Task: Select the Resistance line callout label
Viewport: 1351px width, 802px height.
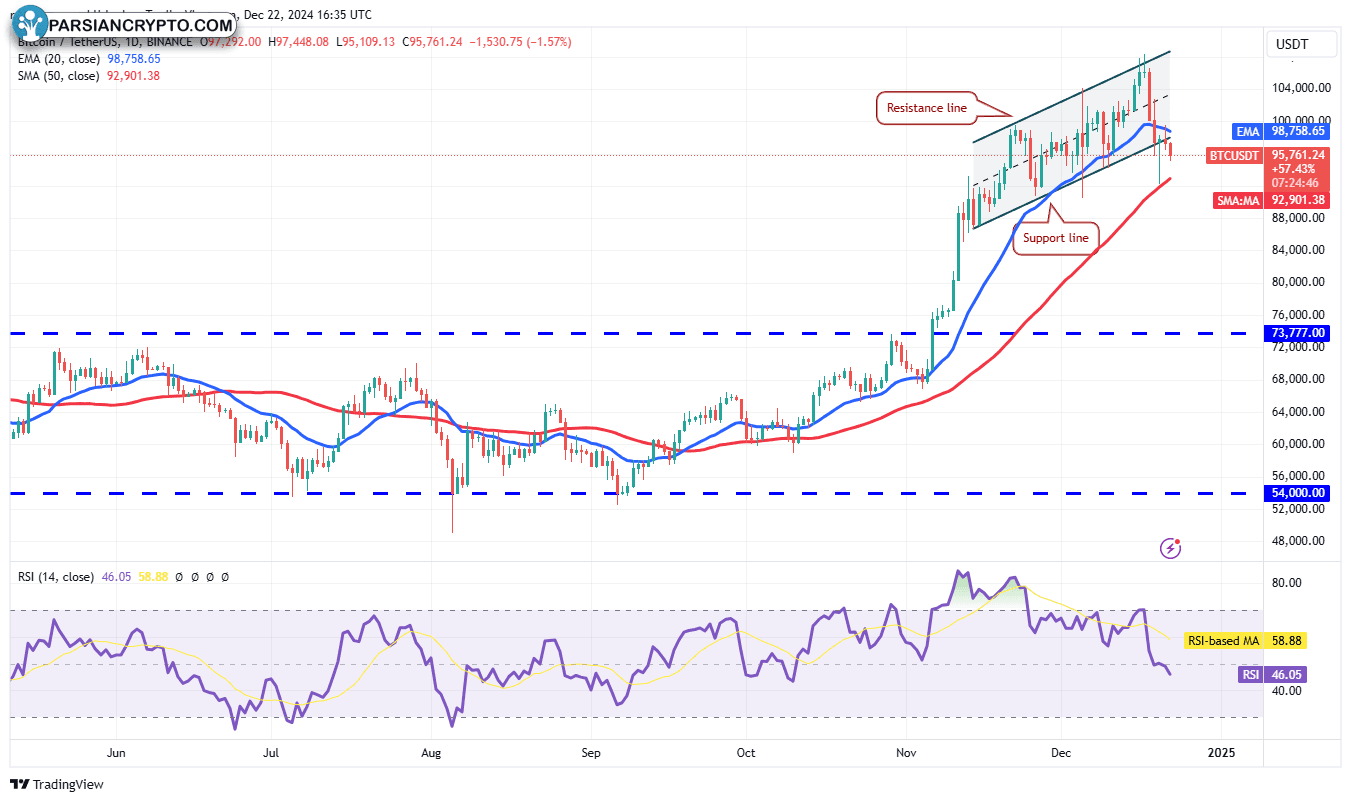Action: 927,108
